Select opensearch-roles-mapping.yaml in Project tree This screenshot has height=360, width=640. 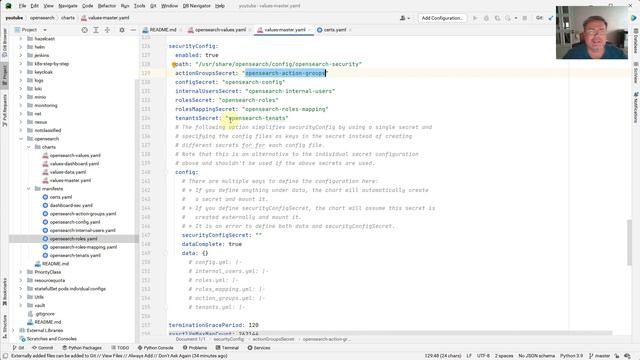(83, 247)
